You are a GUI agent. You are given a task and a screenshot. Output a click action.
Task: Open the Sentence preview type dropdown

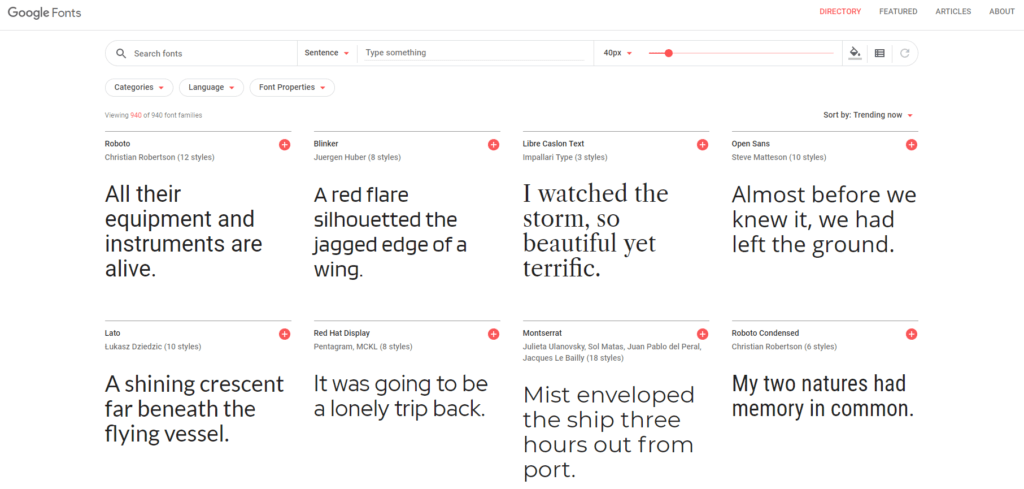327,53
